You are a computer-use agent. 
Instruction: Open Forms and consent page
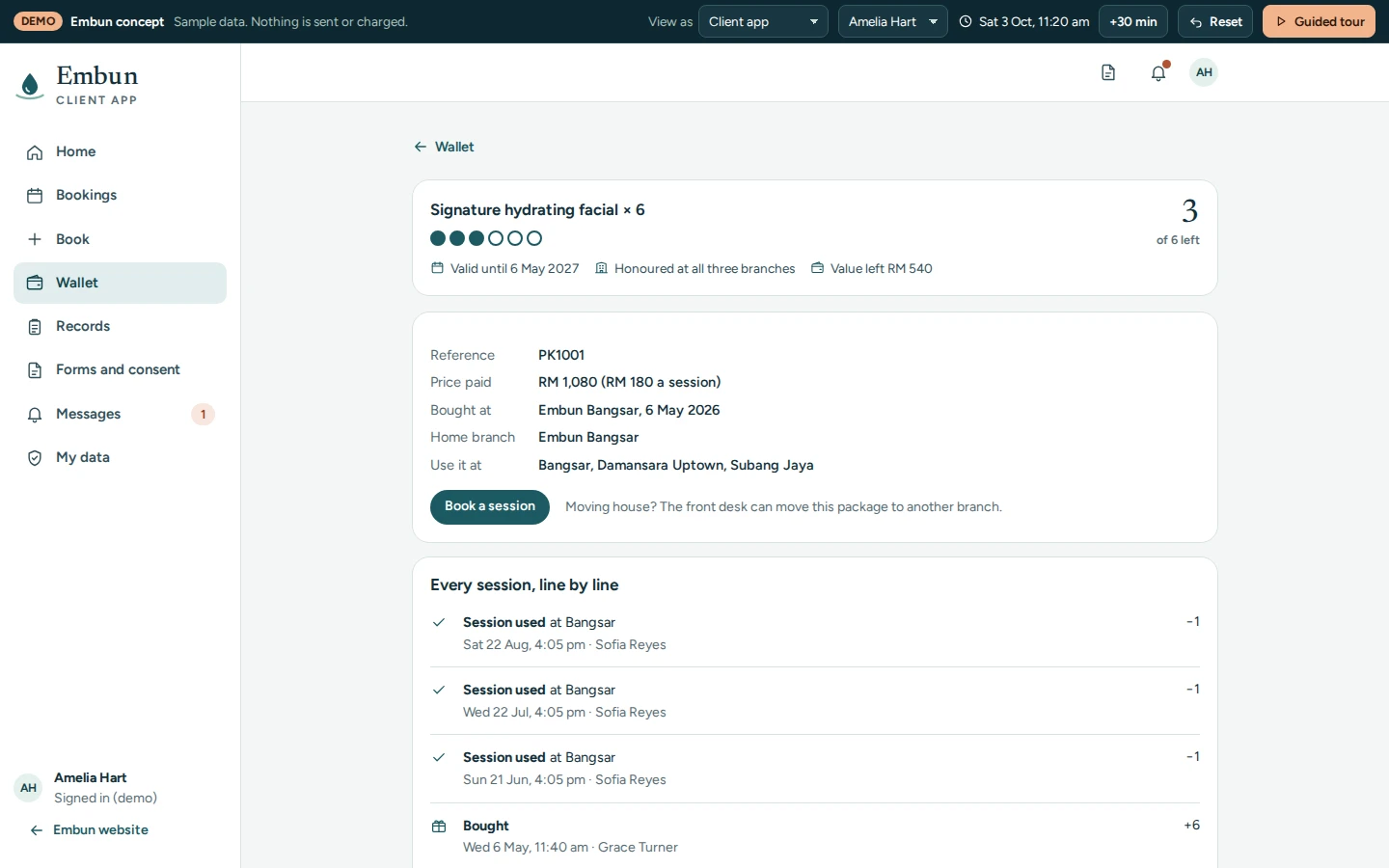(120, 370)
